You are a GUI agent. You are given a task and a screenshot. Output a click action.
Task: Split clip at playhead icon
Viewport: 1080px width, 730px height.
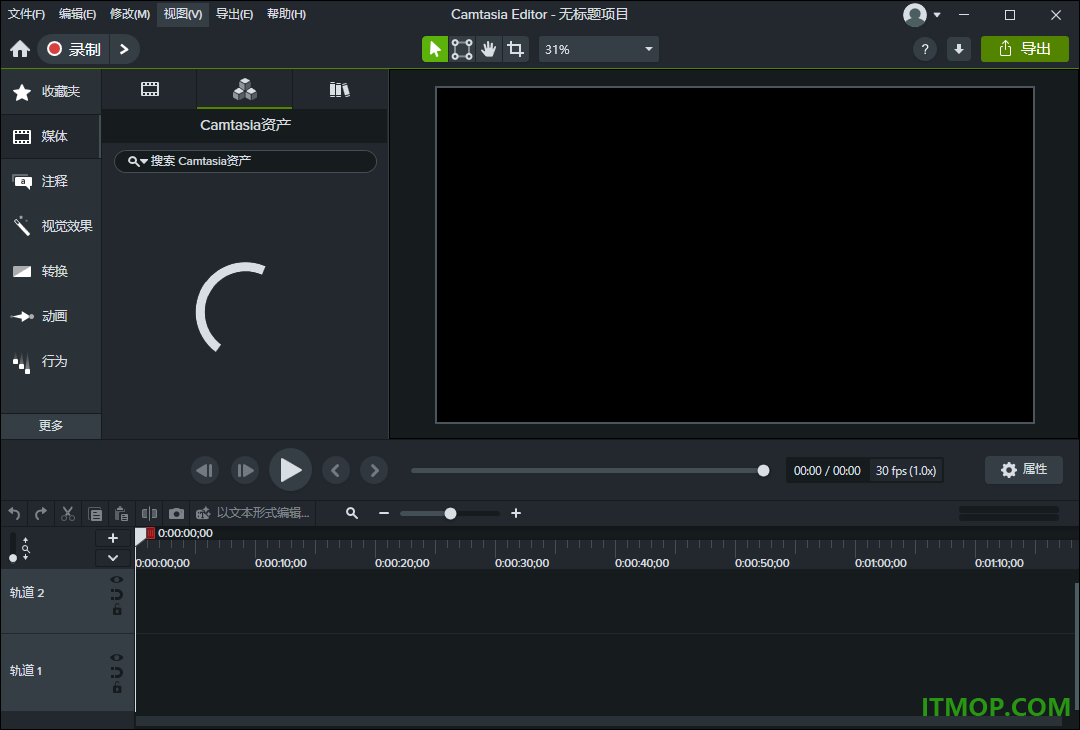tap(149, 514)
